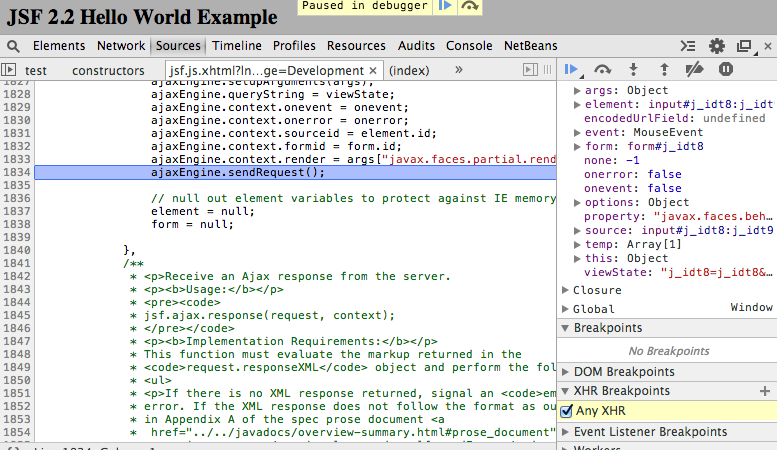
Task: Click the viewState variable value
Action: pyautogui.click(x=717, y=272)
